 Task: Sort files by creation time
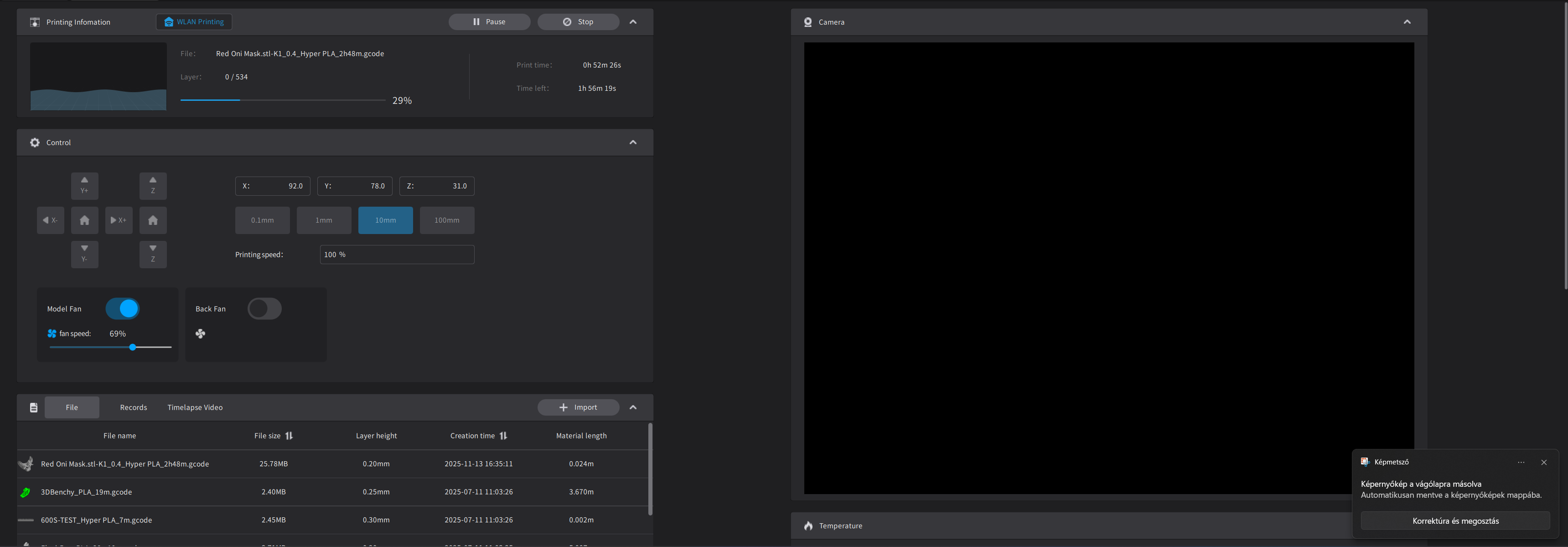pyautogui.click(x=503, y=436)
